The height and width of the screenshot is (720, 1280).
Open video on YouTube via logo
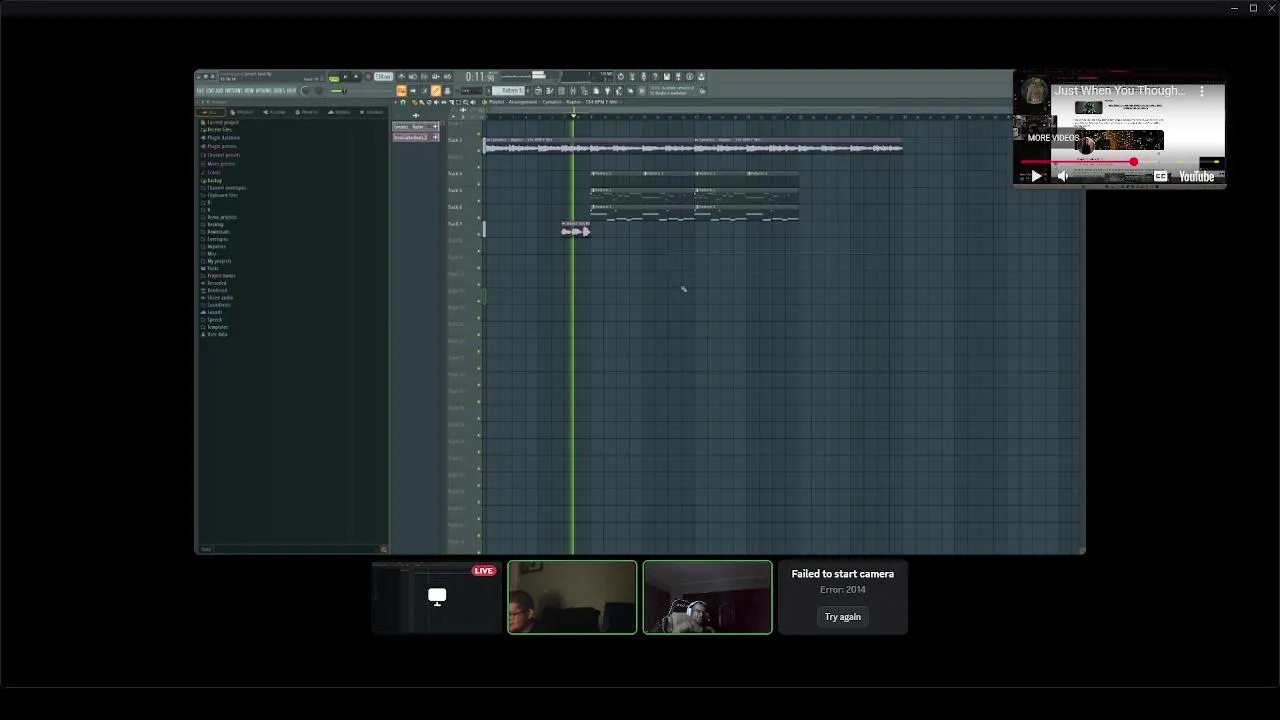pos(1196,176)
